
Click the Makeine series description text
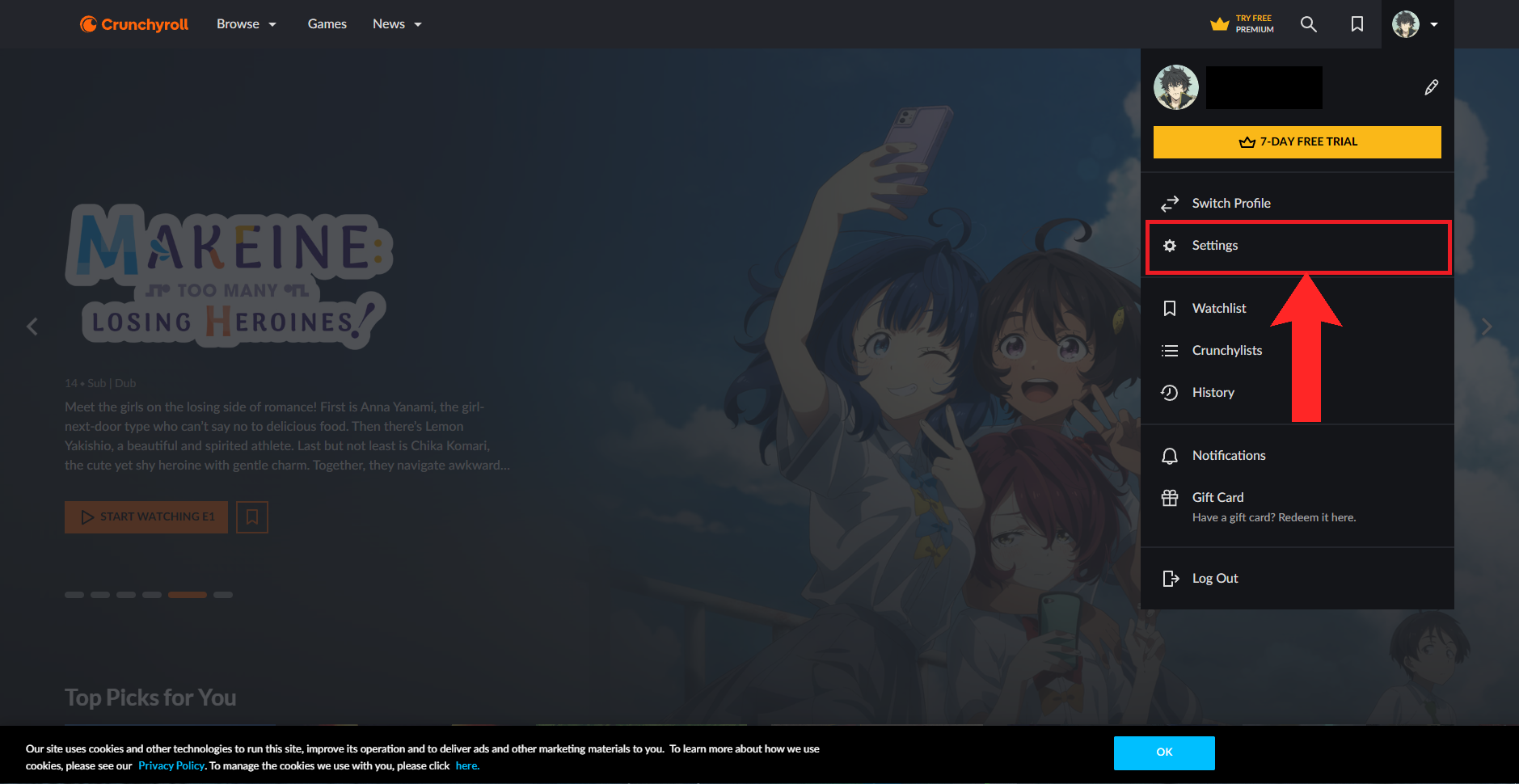pyautogui.click(x=287, y=436)
